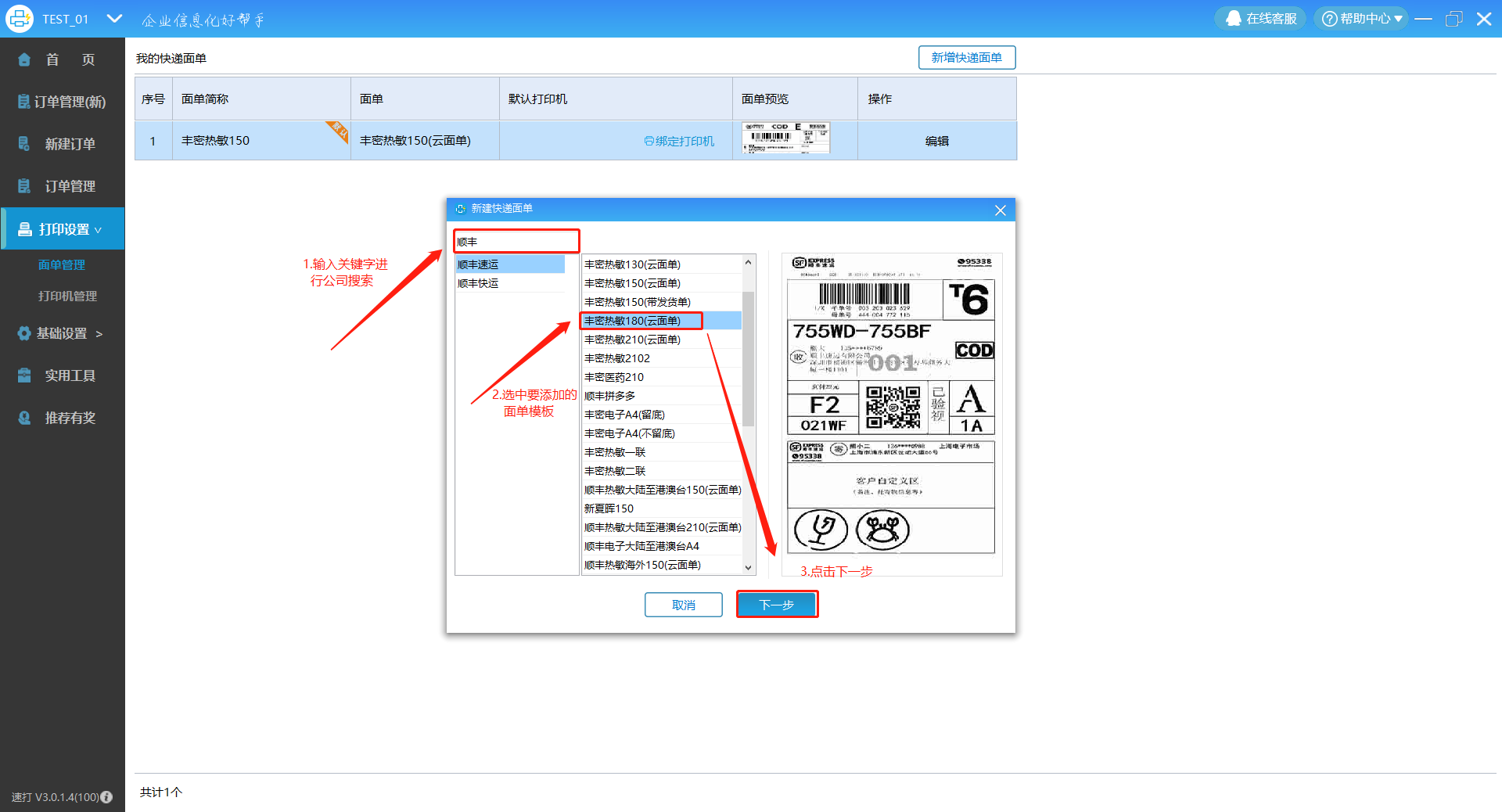Click template list scroll up arrow
Viewport: 1502px width, 812px height.
tap(749, 262)
